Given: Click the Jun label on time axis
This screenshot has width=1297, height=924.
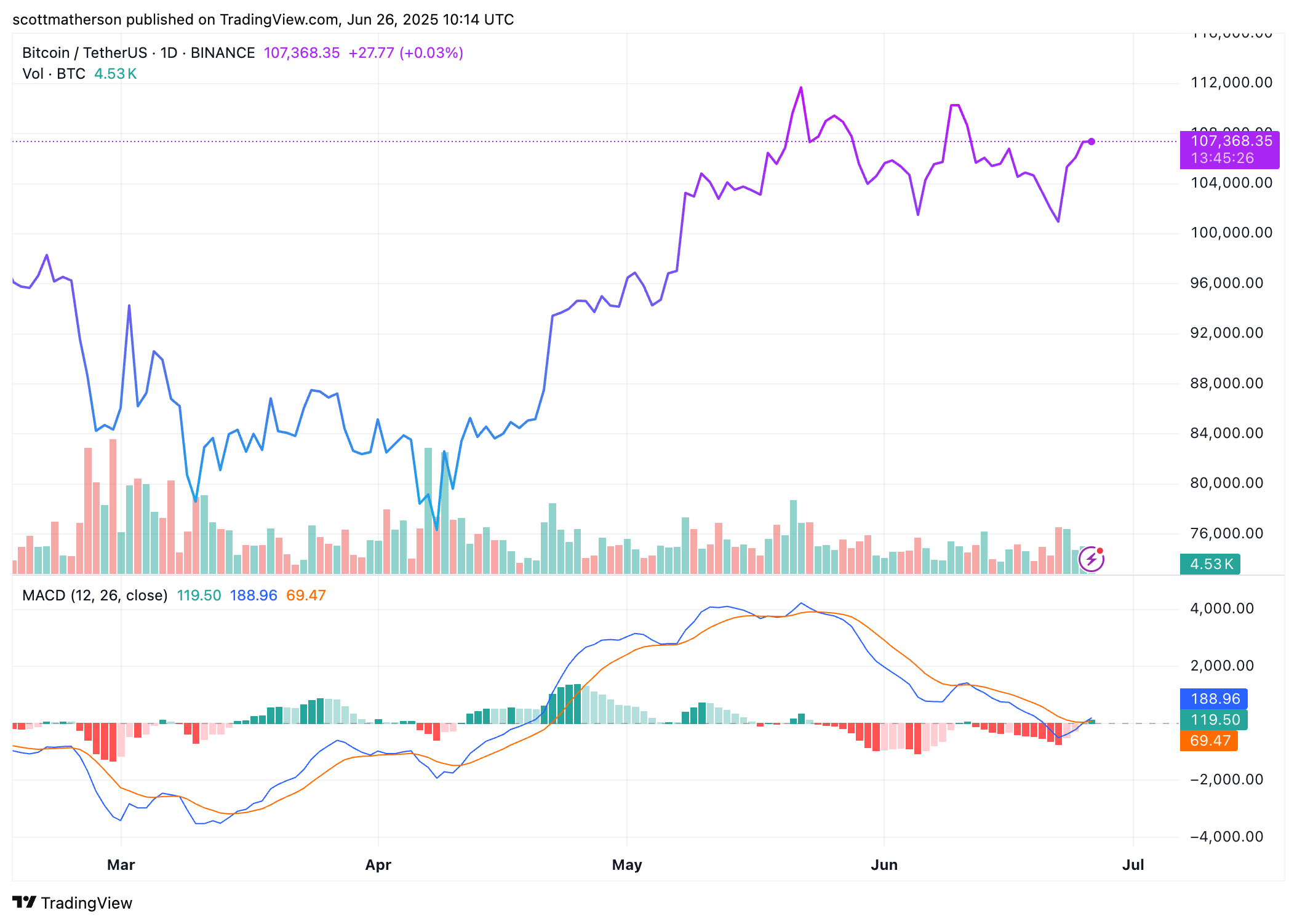Looking at the screenshot, I should tap(884, 865).
